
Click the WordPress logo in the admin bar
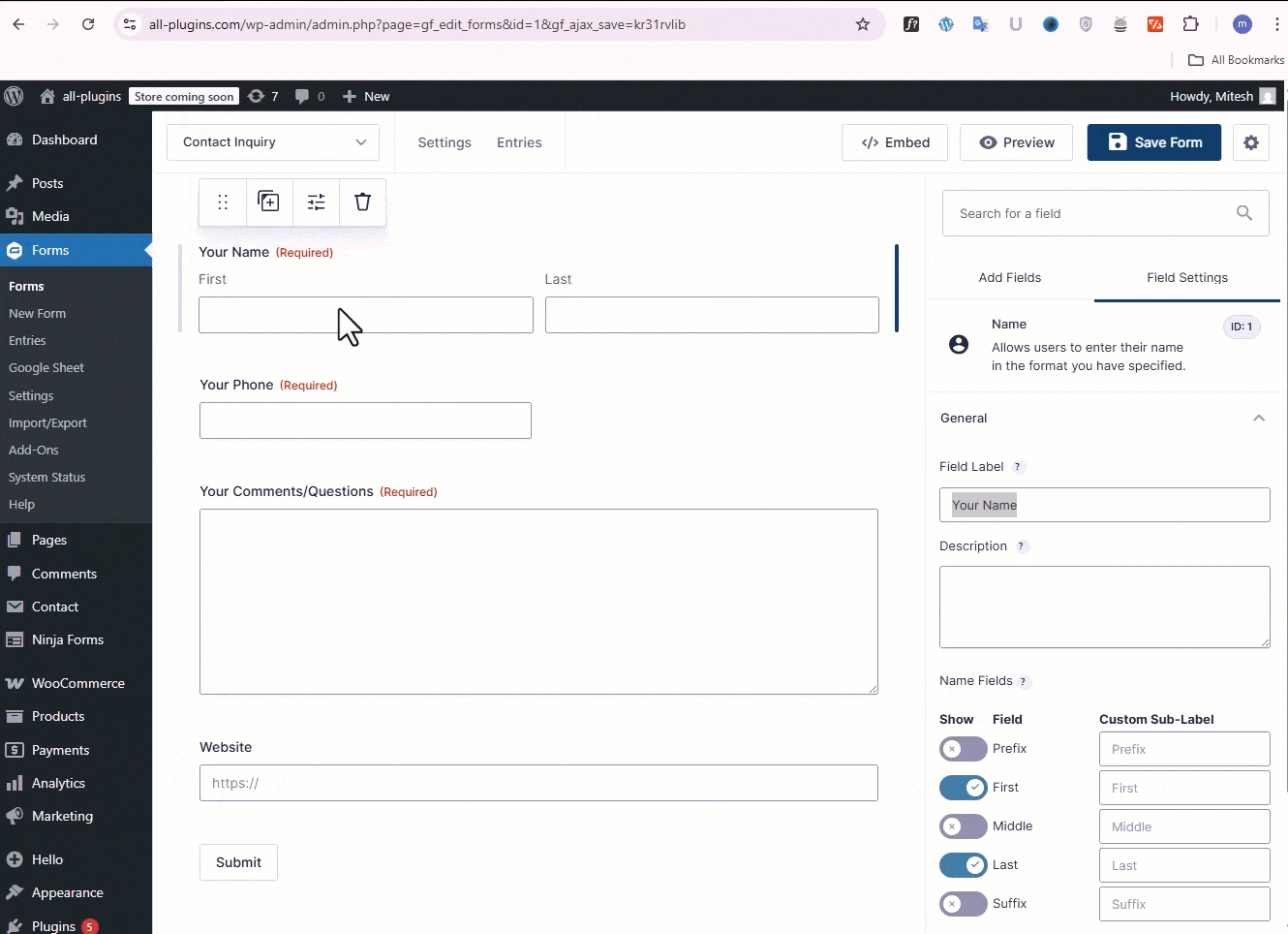click(14, 96)
